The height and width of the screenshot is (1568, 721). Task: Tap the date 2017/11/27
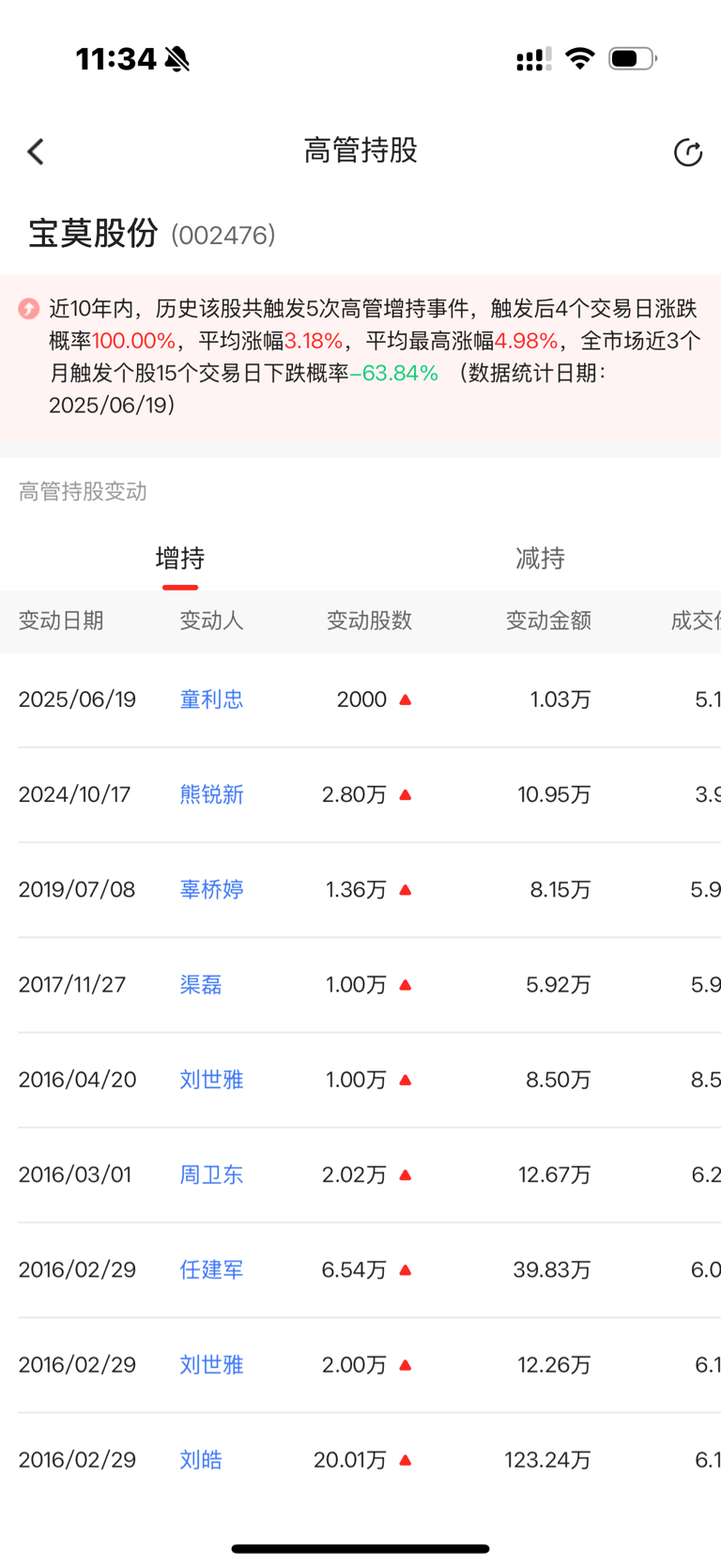[72, 985]
